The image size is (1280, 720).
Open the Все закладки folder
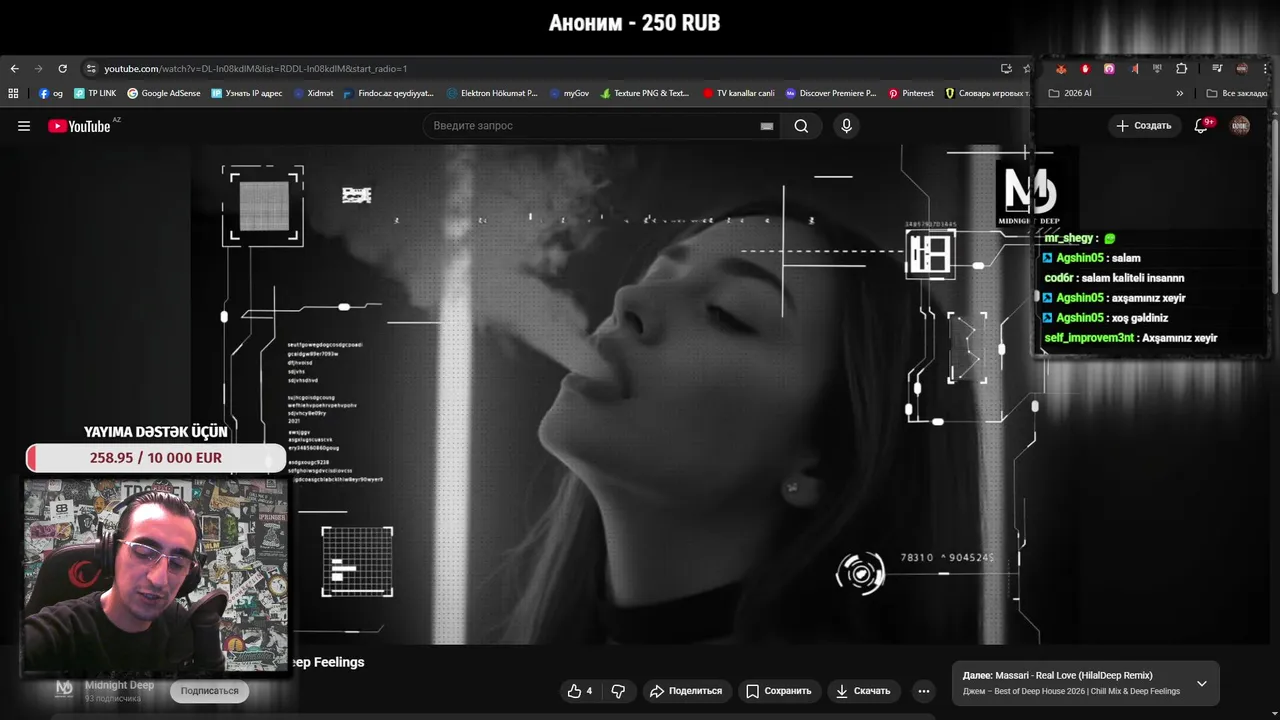tap(1238, 93)
